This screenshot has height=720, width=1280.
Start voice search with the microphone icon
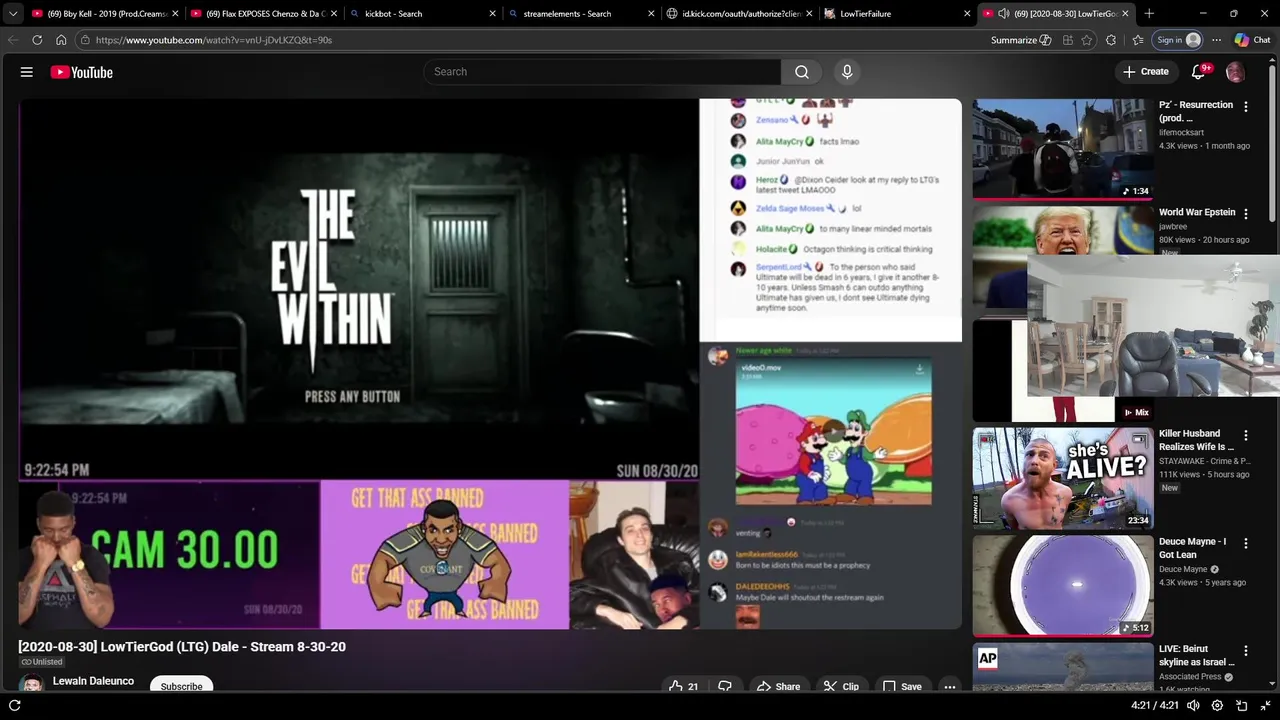(847, 72)
